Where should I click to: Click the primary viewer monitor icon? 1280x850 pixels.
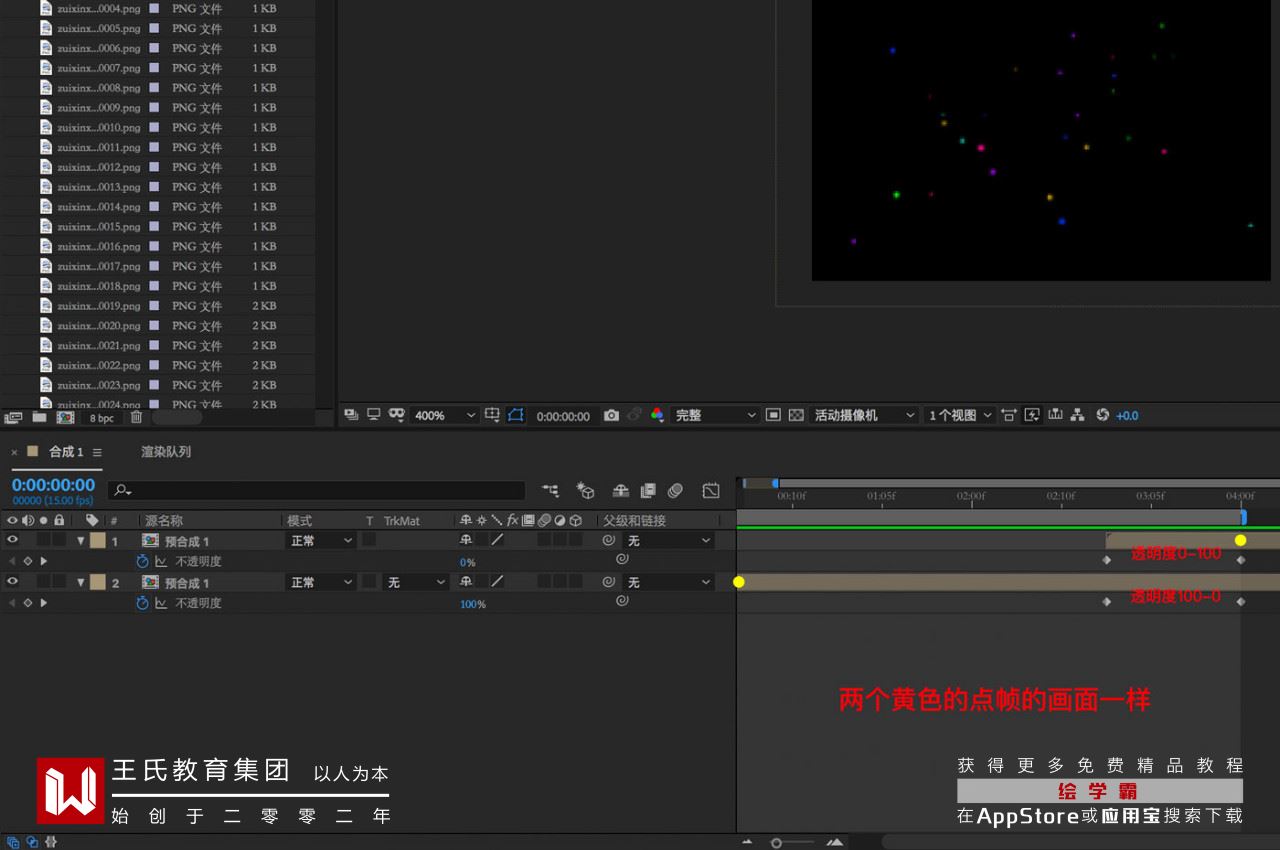374,415
